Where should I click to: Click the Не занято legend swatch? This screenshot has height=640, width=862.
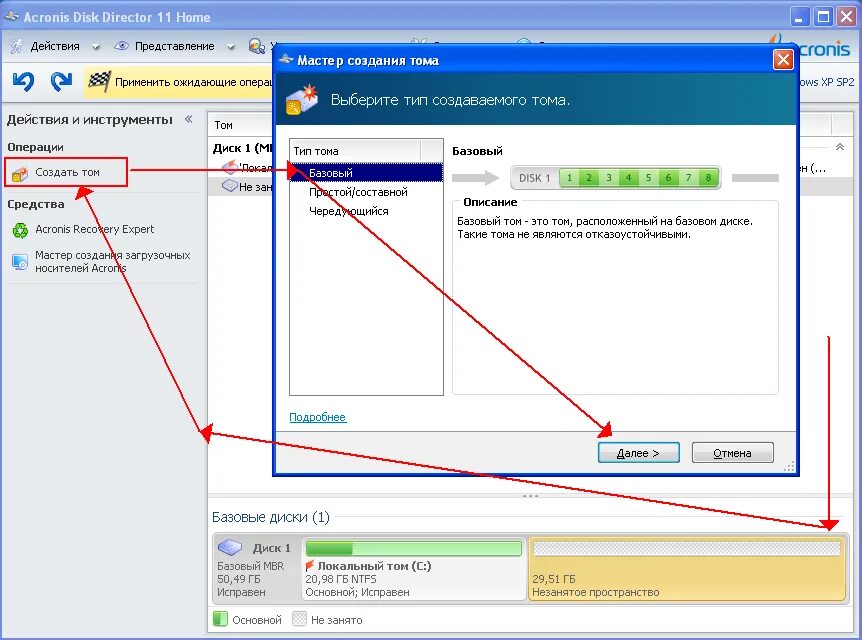coord(299,619)
